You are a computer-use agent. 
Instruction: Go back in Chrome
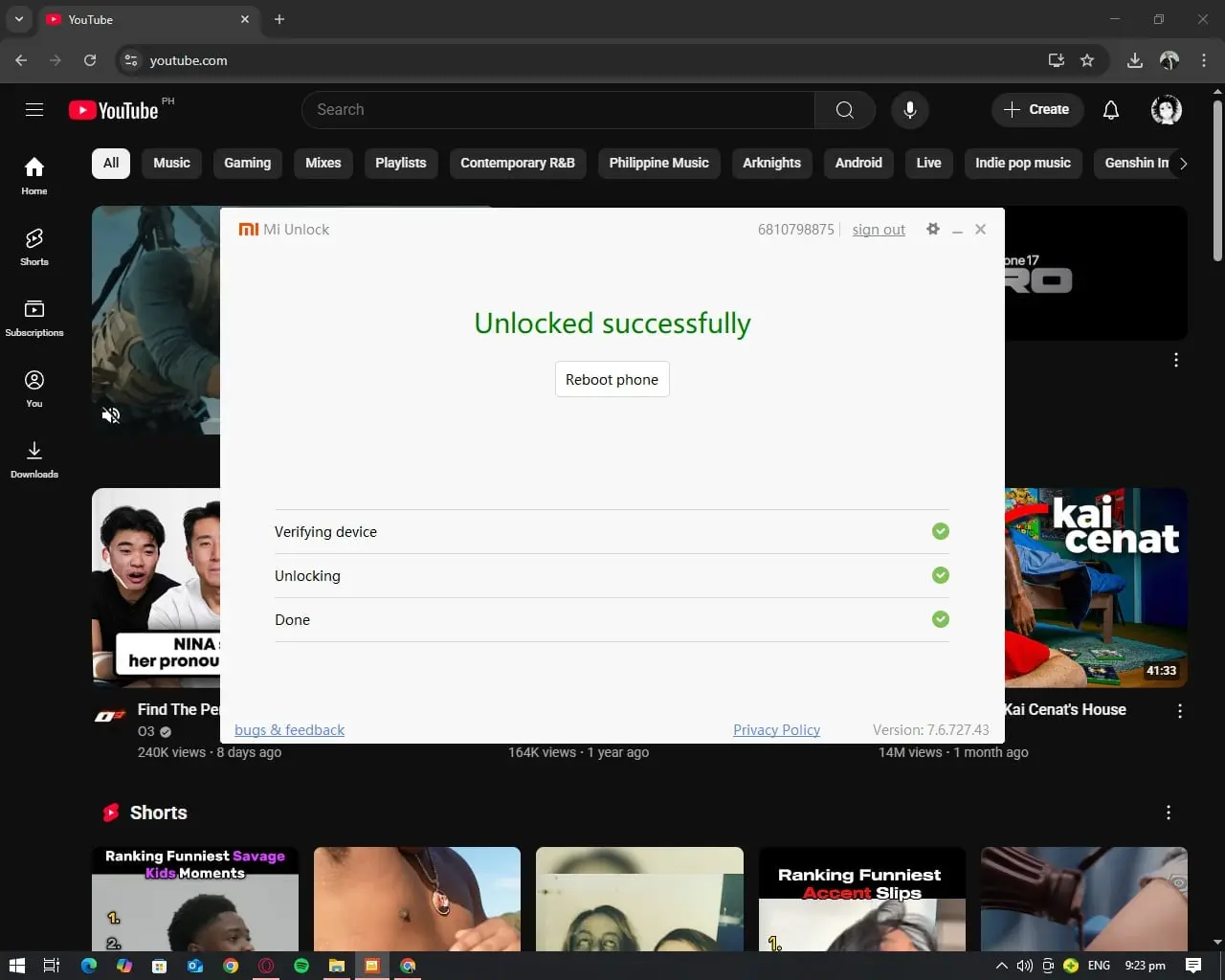(x=21, y=60)
